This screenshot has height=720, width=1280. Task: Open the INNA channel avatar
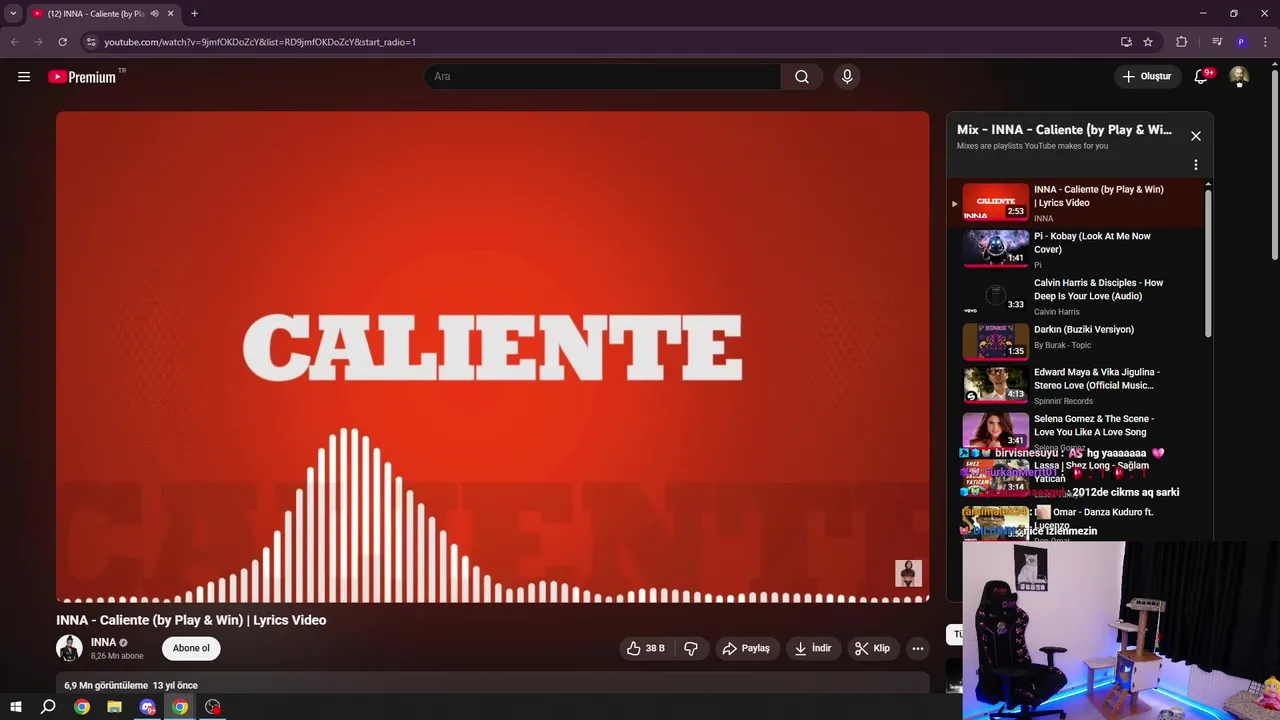tap(69, 648)
